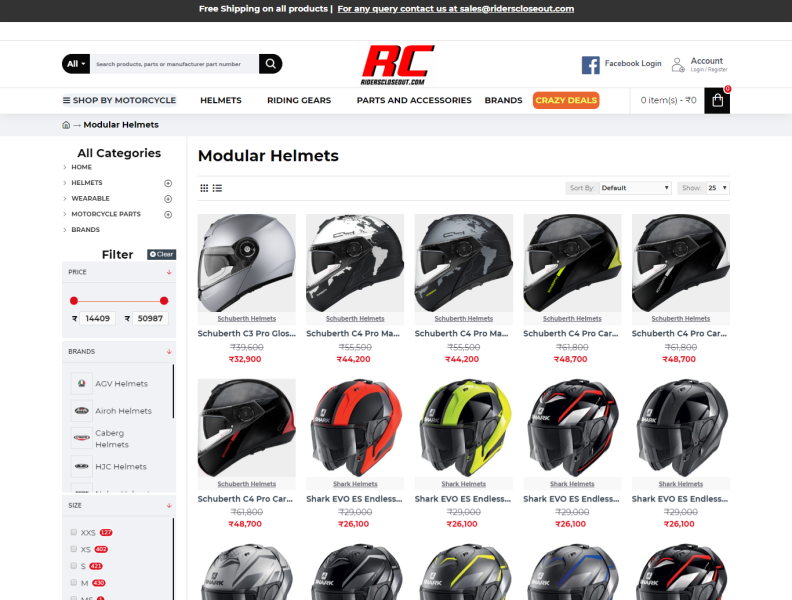Open PARTS AND ACCESSORIES menu
Screen dimensions: 792x600
414,100
